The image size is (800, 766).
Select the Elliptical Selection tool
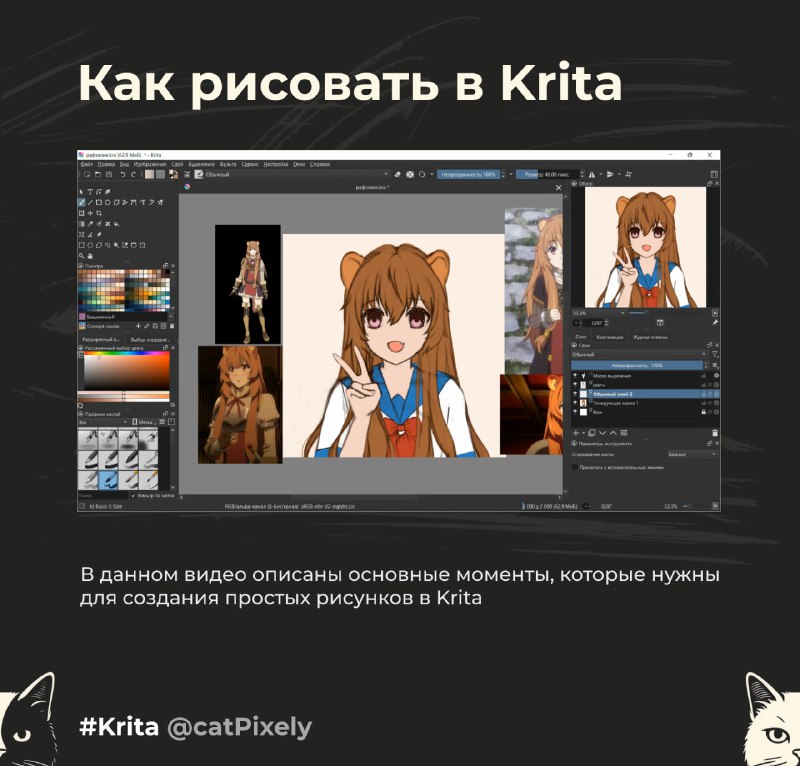coord(90,245)
